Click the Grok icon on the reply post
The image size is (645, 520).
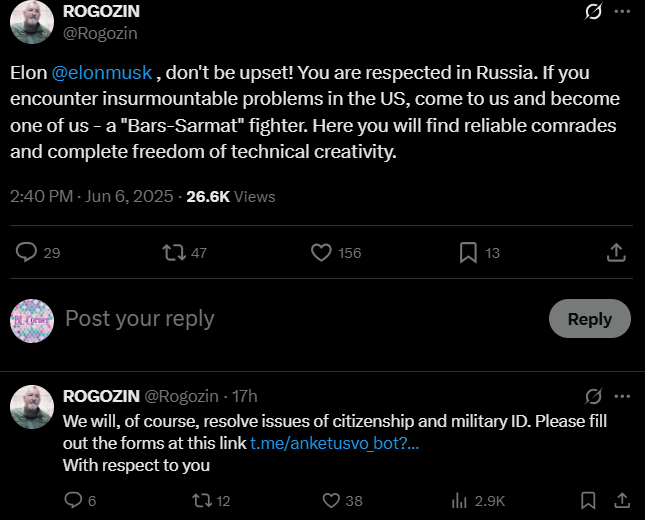pos(593,396)
